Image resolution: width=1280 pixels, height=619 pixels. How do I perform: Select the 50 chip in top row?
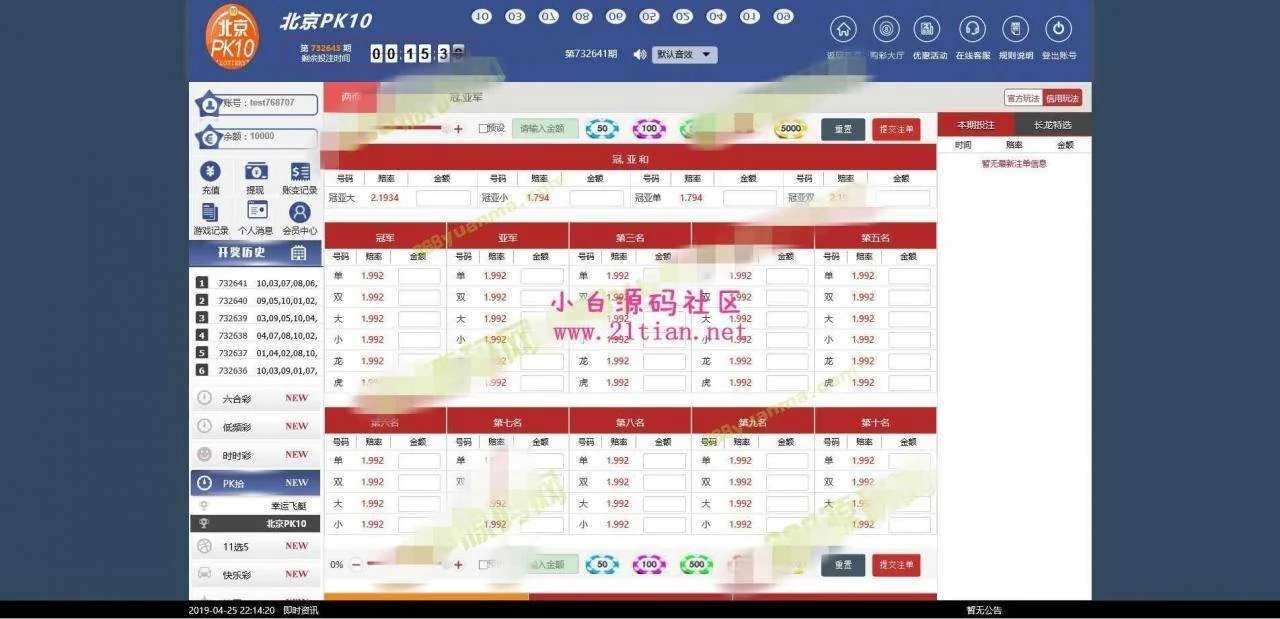click(602, 129)
